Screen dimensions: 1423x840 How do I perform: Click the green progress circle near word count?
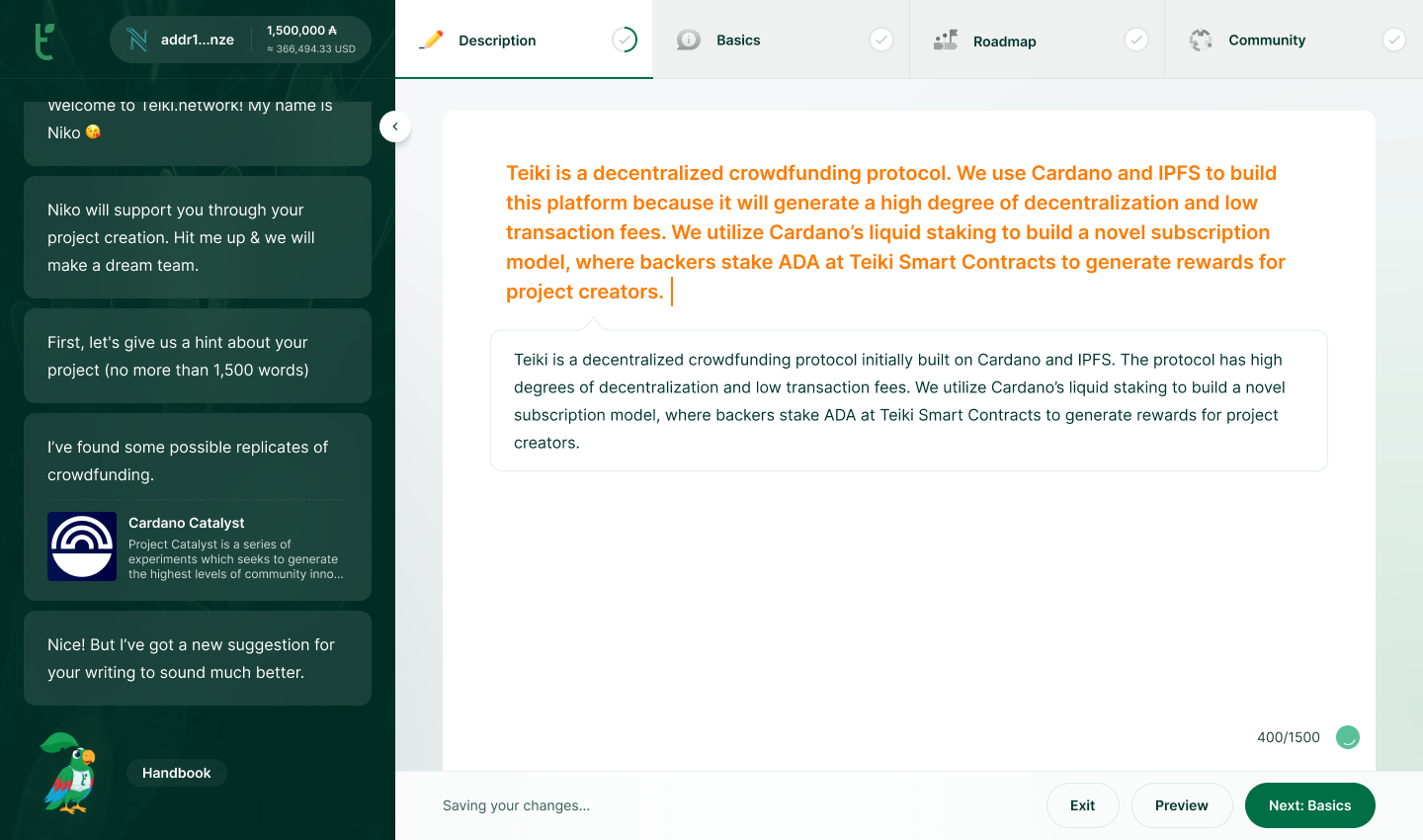[x=1347, y=737]
